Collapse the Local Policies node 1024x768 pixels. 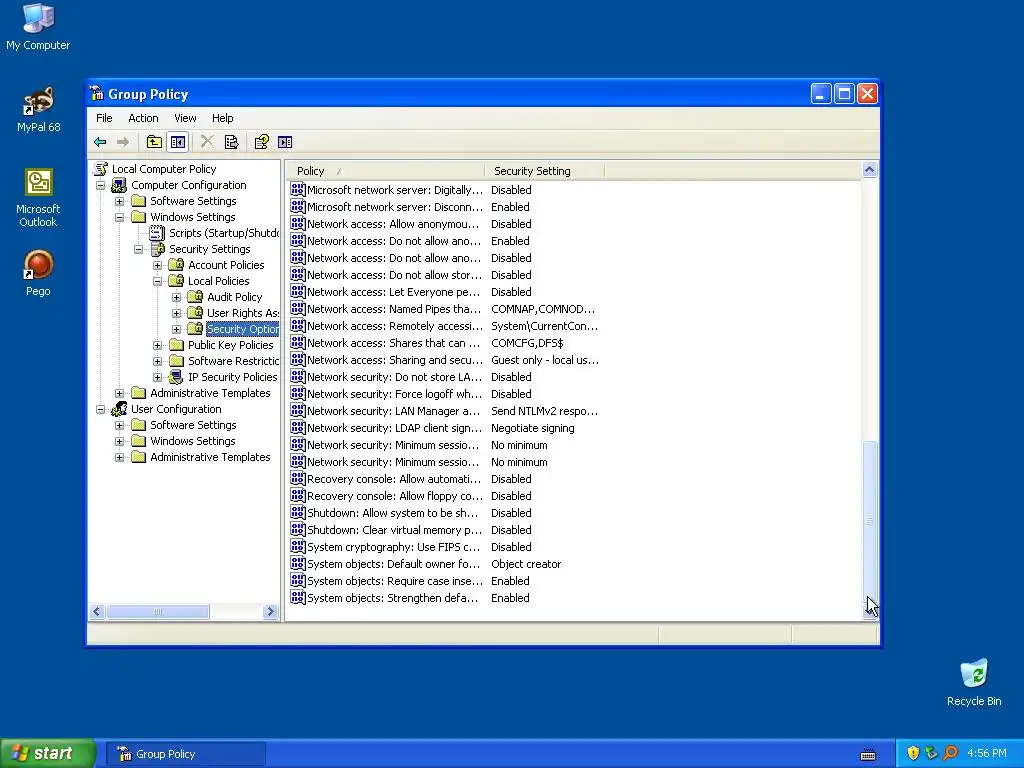(157, 281)
